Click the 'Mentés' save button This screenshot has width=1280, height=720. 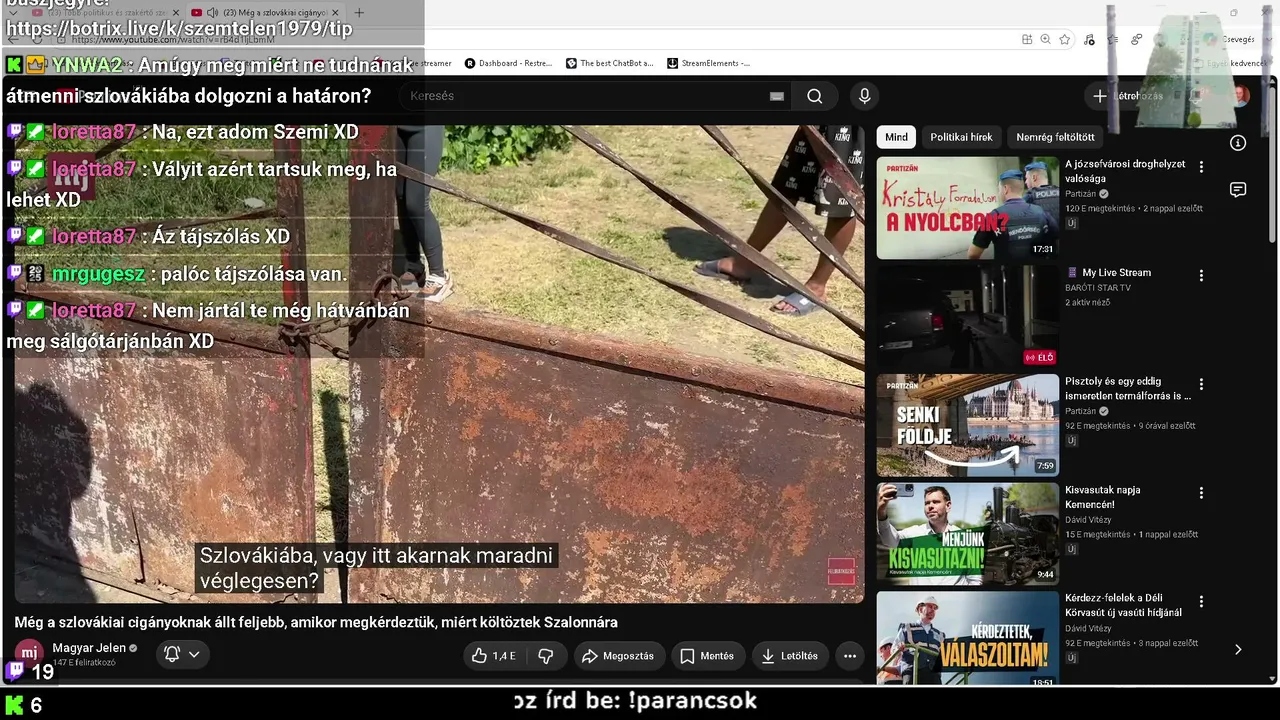pos(708,656)
